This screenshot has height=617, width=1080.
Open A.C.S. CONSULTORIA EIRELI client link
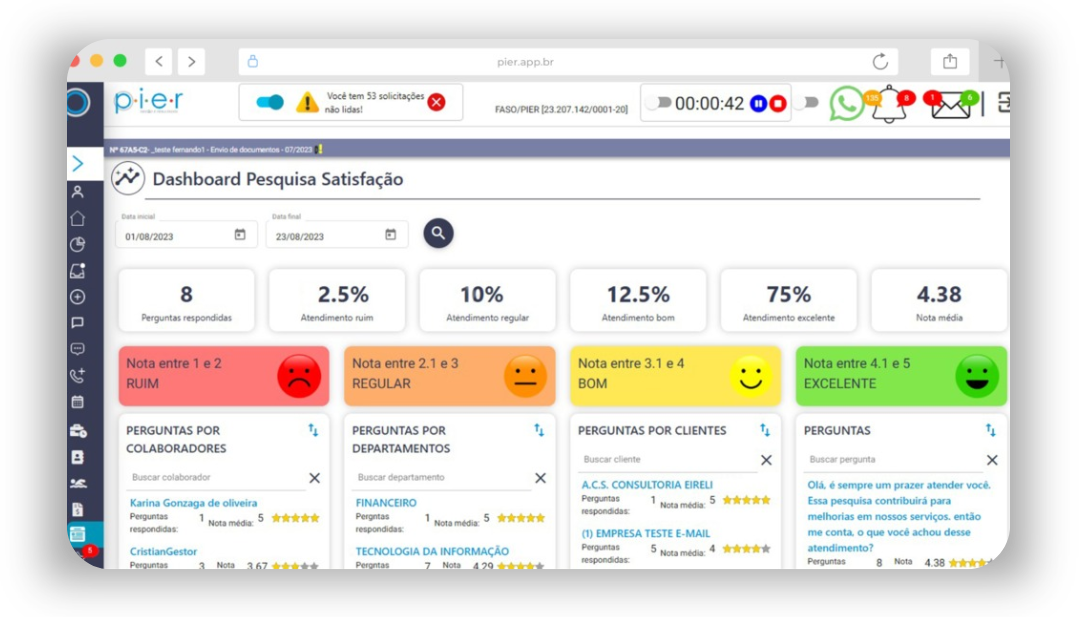647,485
